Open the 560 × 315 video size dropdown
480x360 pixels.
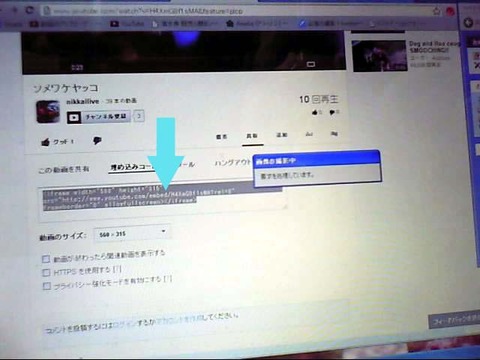click(131, 233)
